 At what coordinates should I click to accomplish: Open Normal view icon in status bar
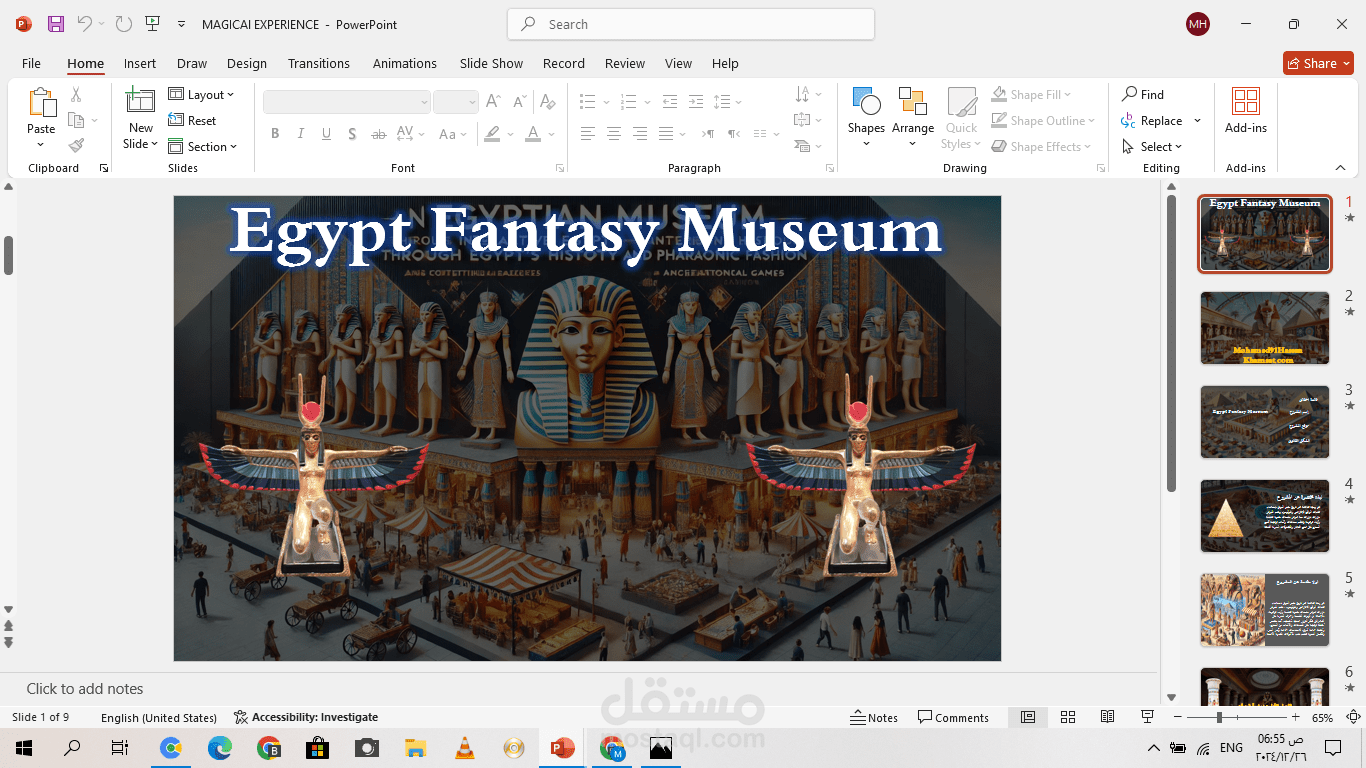pos(1028,717)
